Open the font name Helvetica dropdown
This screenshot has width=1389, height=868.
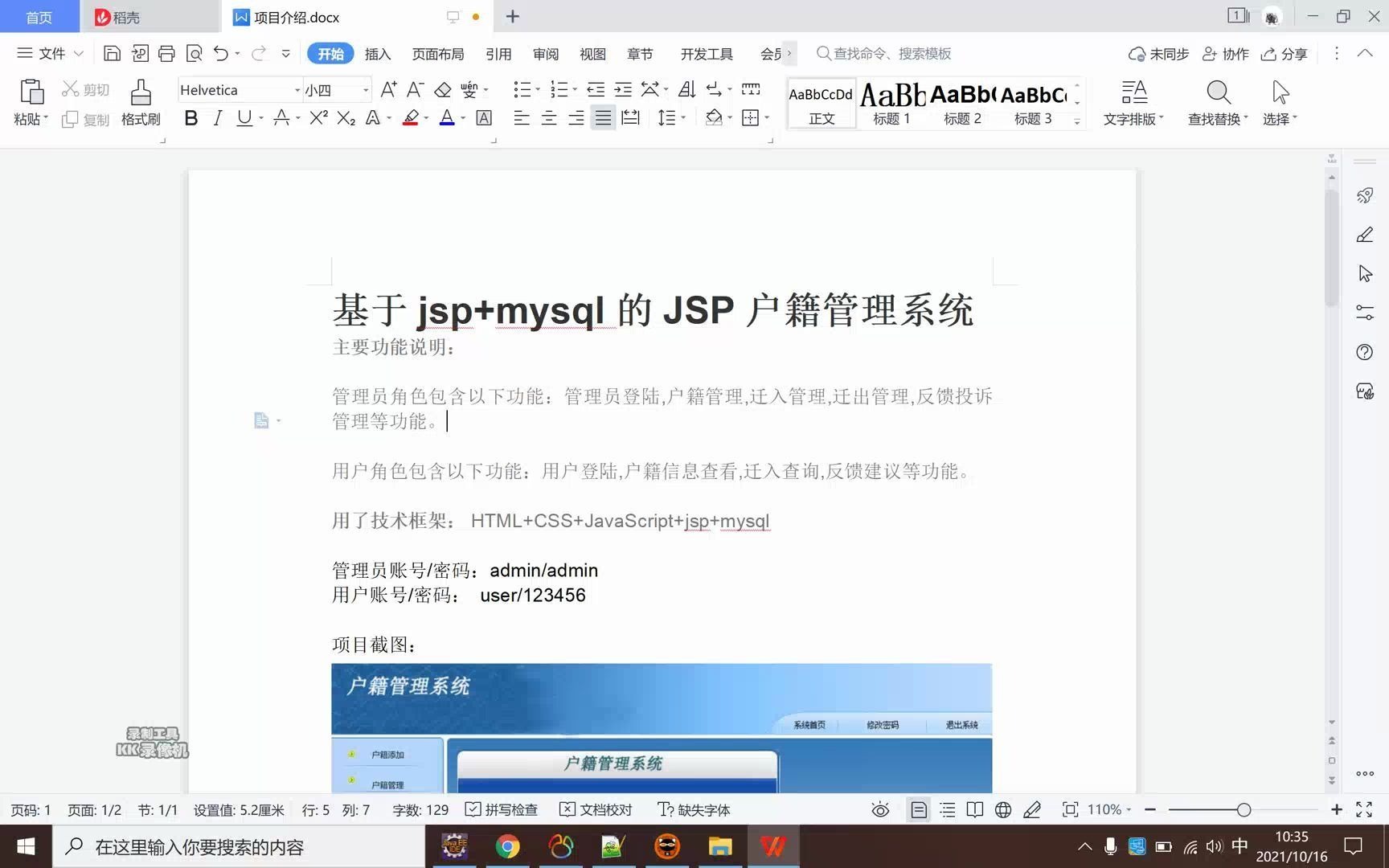[297, 90]
